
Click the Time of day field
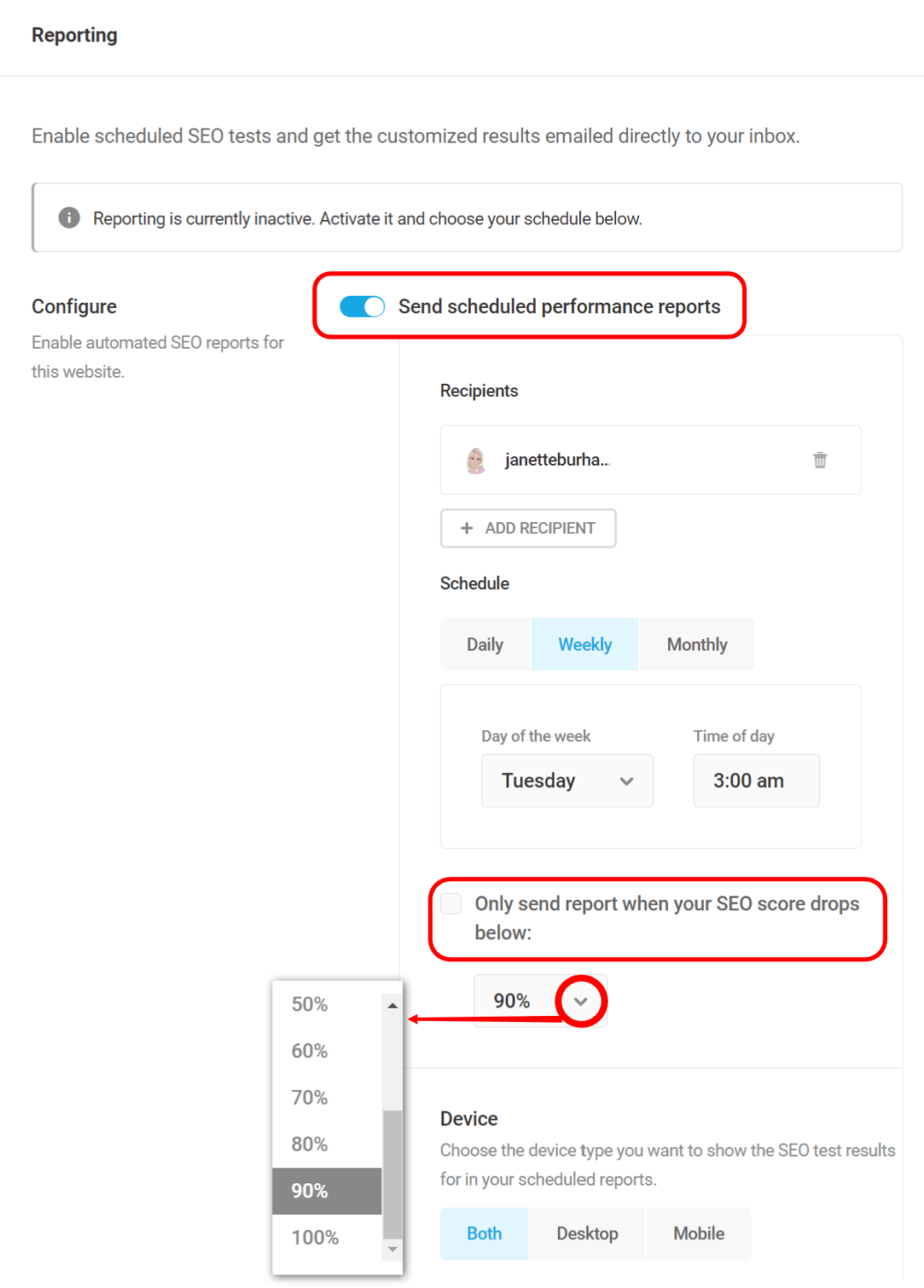(756, 781)
